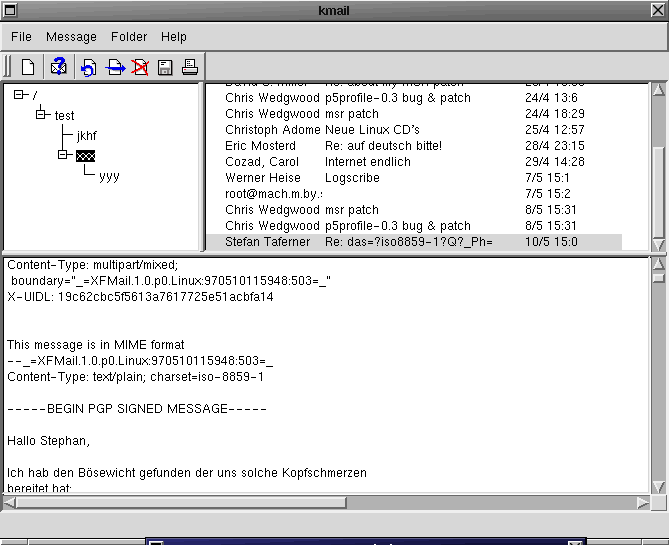Click horizontal scroll right arrow

tap(643, 503)
